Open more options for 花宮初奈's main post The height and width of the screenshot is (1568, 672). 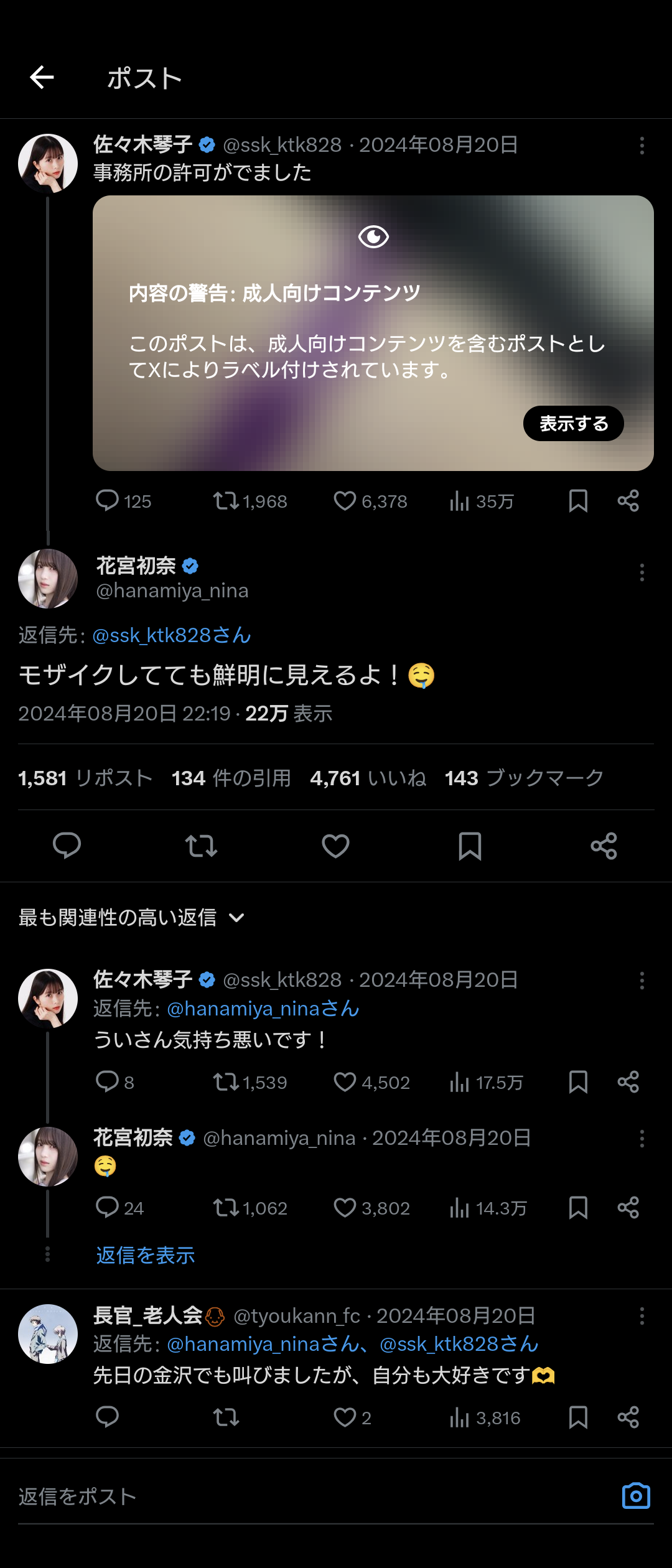(x=642, y=572)
